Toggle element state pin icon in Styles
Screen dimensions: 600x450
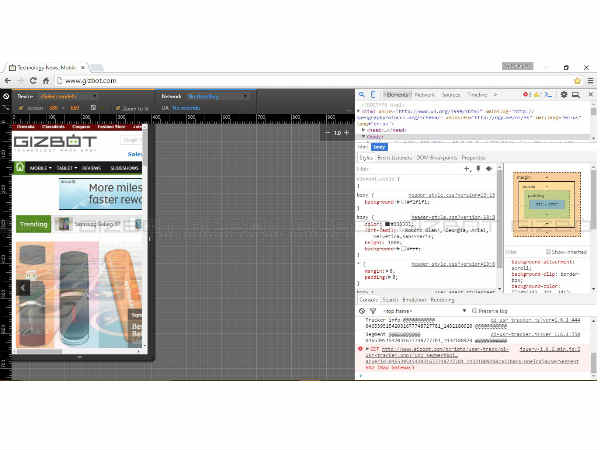pos(478,168)
